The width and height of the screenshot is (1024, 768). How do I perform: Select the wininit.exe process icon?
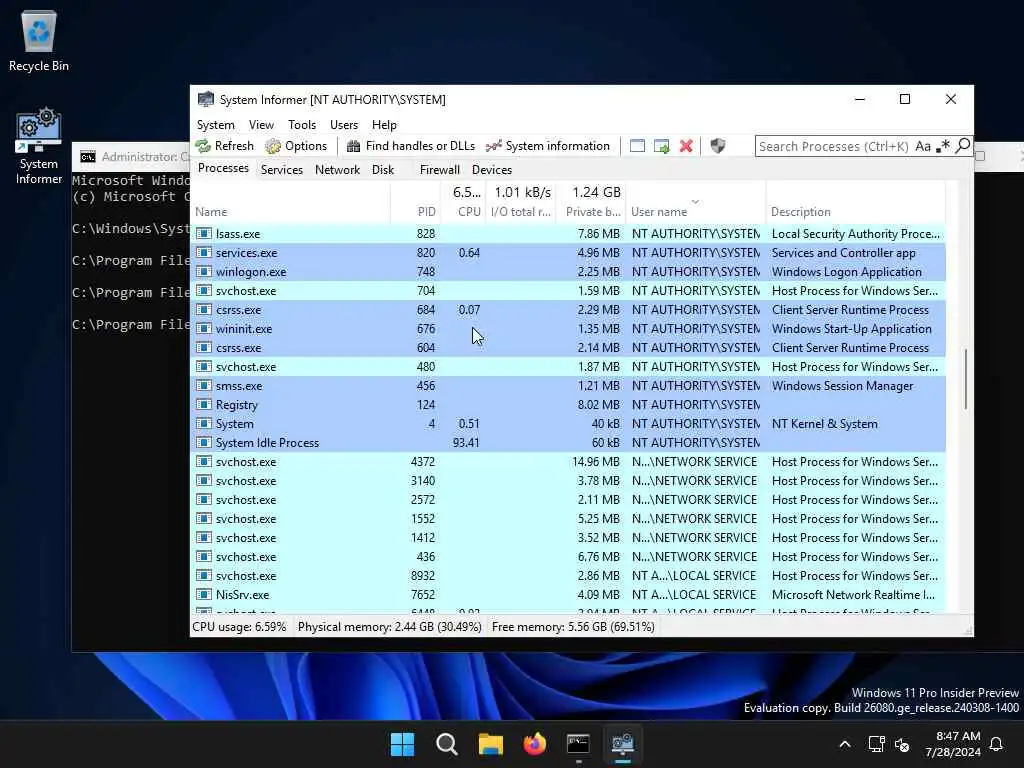(204, 328)
